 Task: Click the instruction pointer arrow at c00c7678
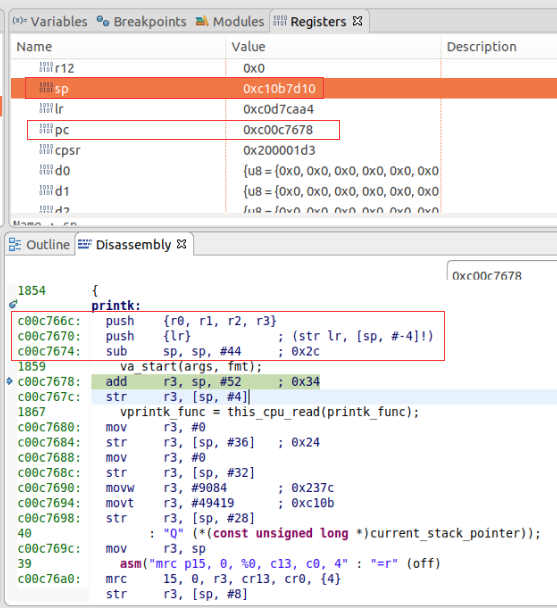[x=10, y=381]
